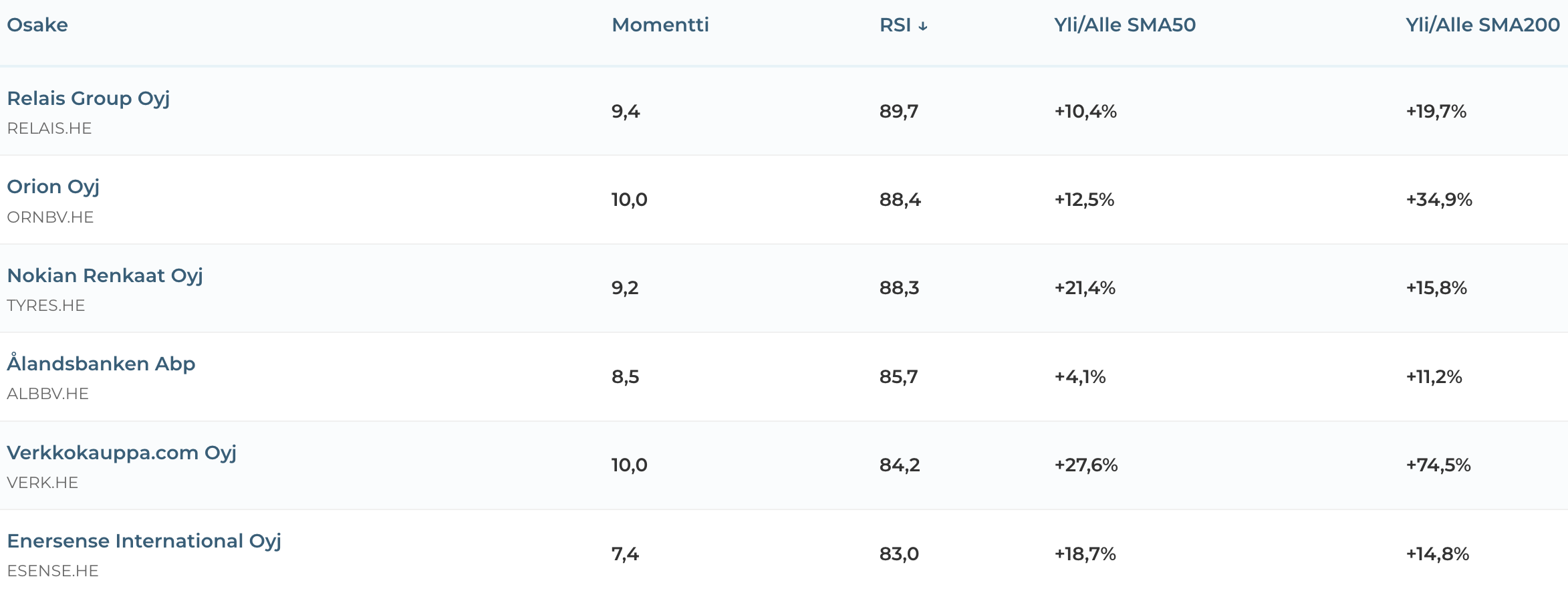Click the ORNBV.HE ticker symbol
The width and height of the screenshot is (1568, 595).
(x=50, y=217)
